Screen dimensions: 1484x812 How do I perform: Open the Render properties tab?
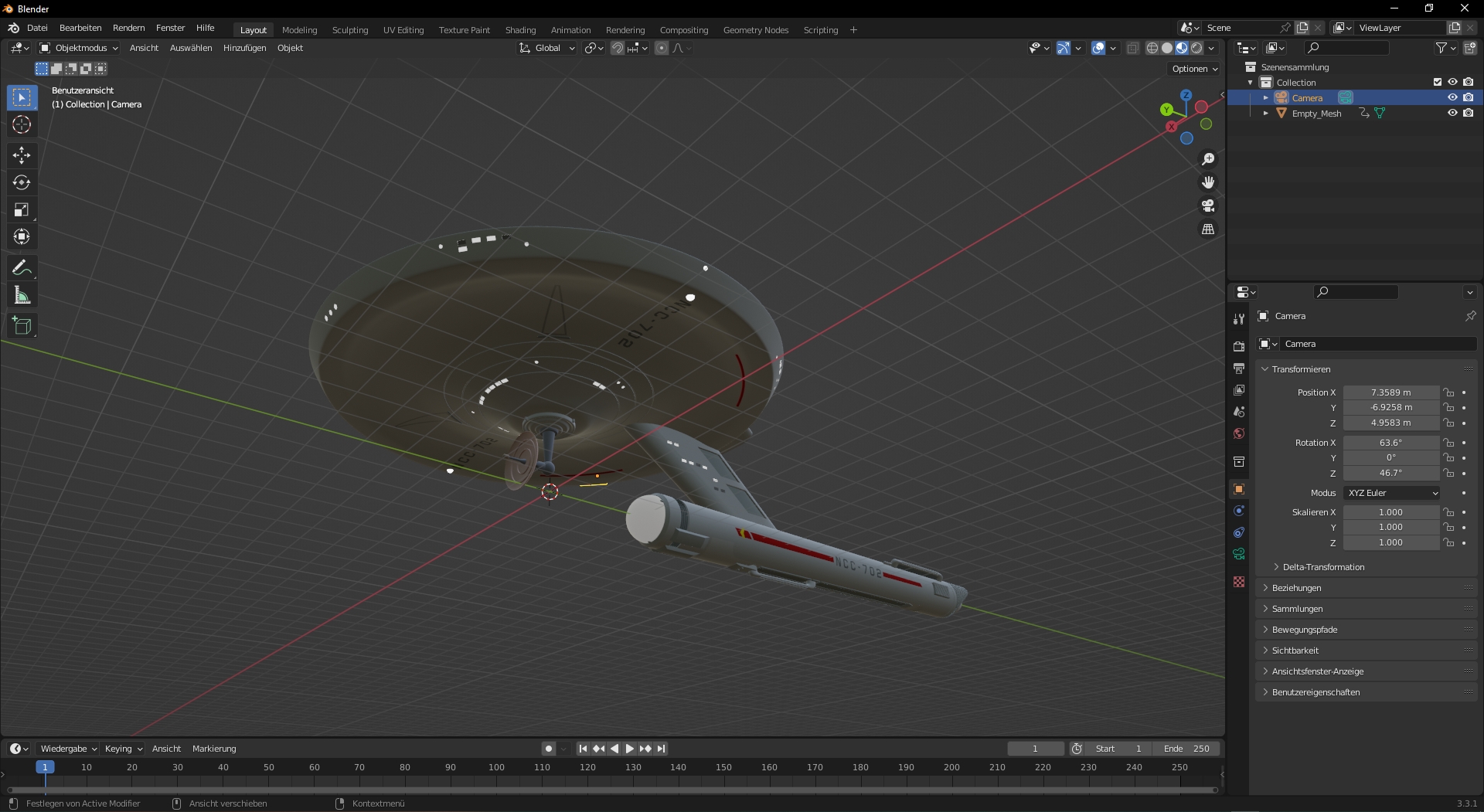coord(1239,346)
